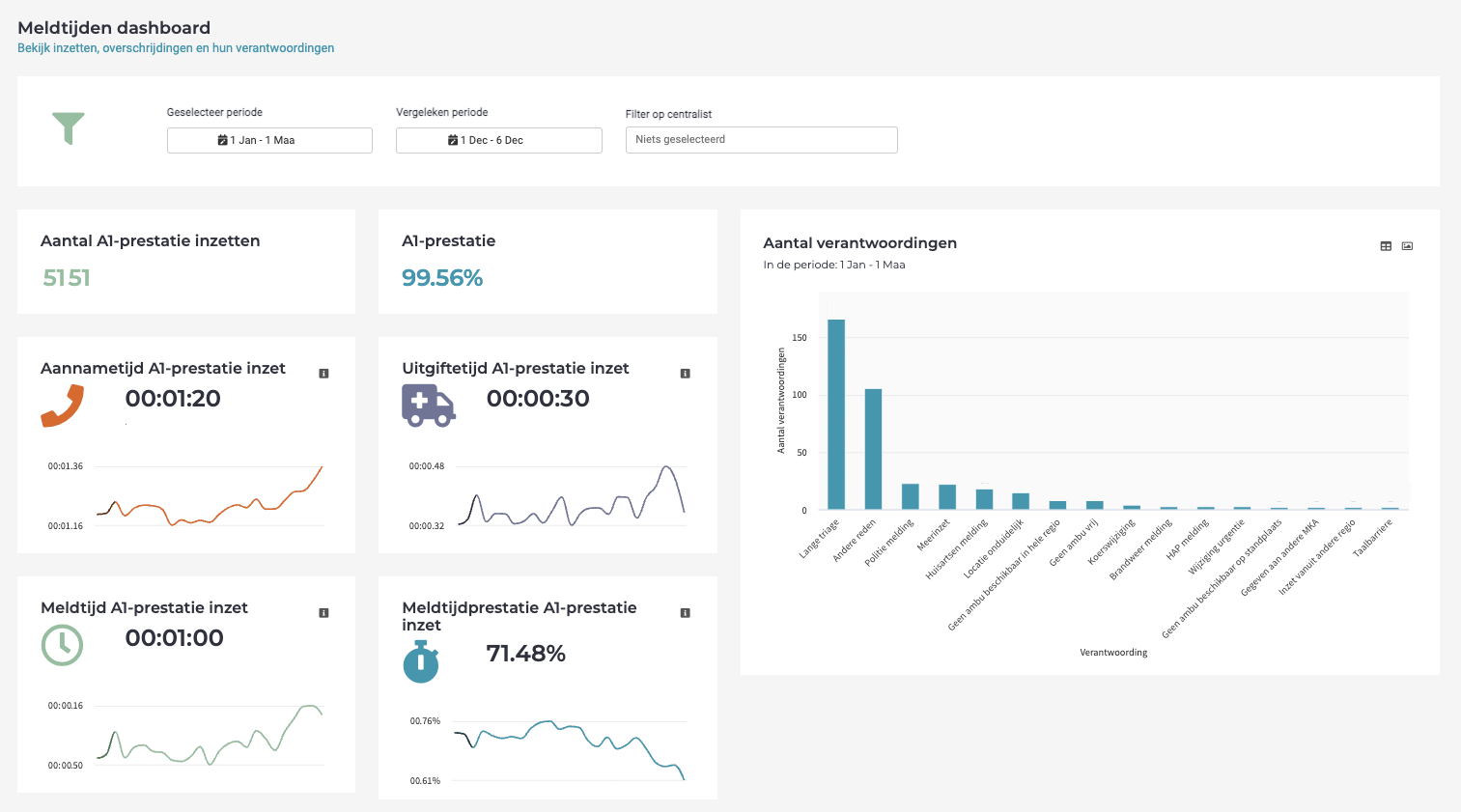Click Aantal verantwoordingen chart title
The height and width of the screenshot is (812, 1461).
click(x=859, y=243)
